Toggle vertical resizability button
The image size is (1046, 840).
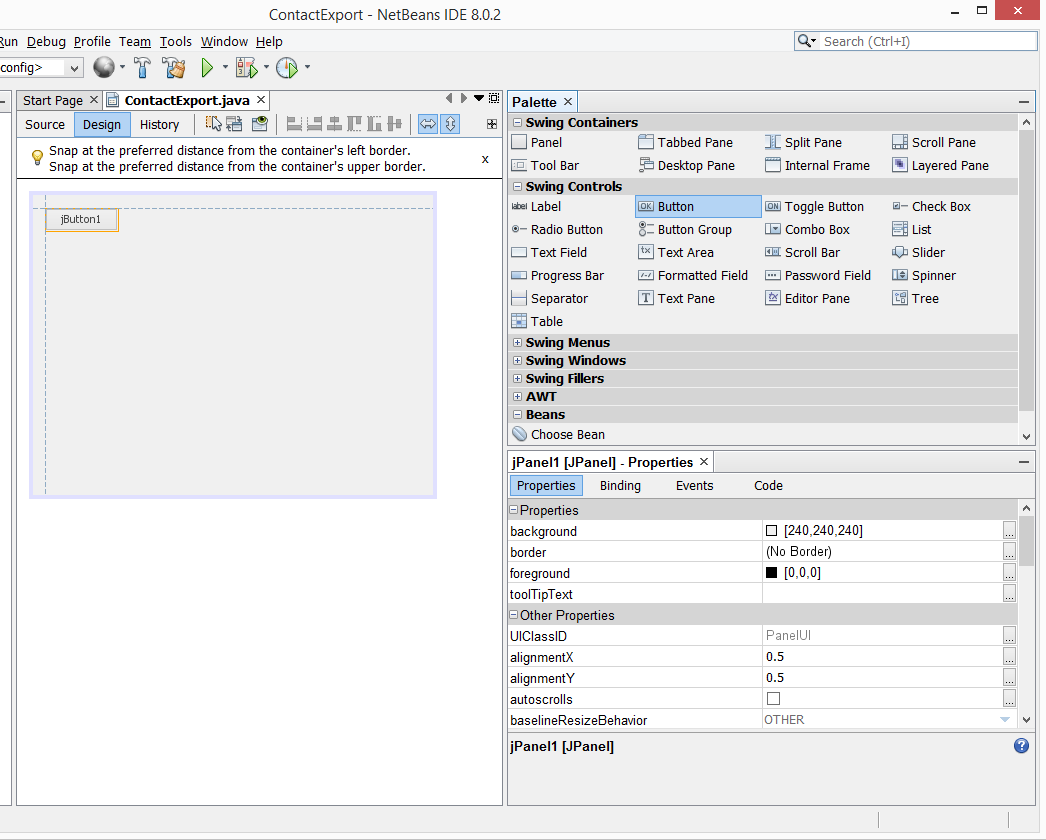(x=450, y=124)
